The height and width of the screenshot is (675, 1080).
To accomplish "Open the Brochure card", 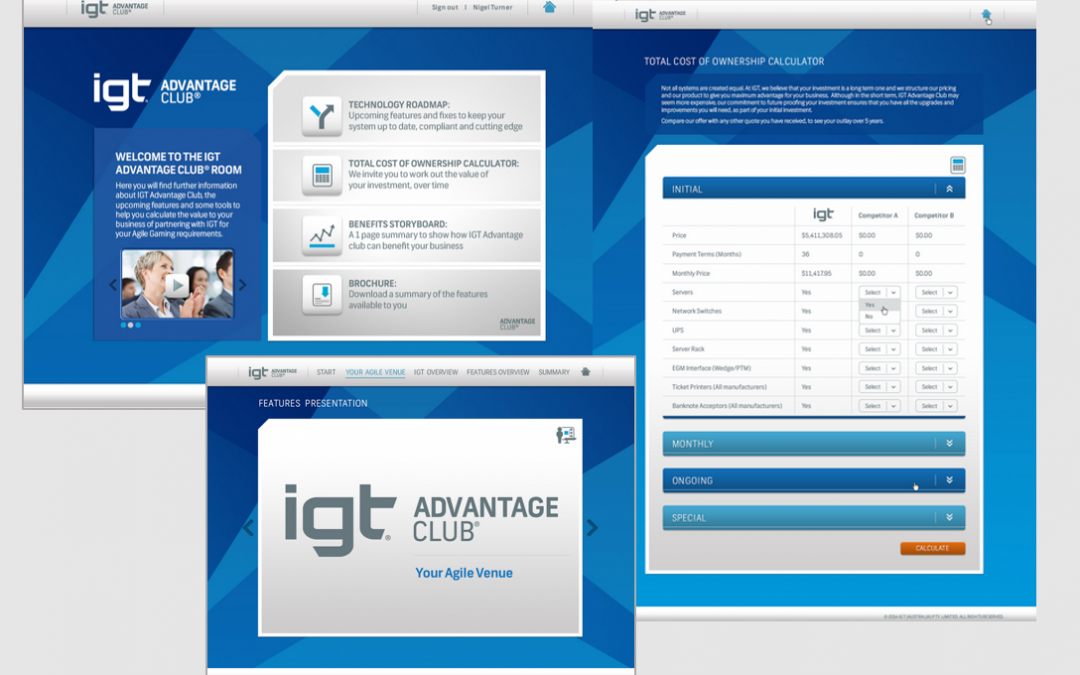I will (x=406, y=302).
